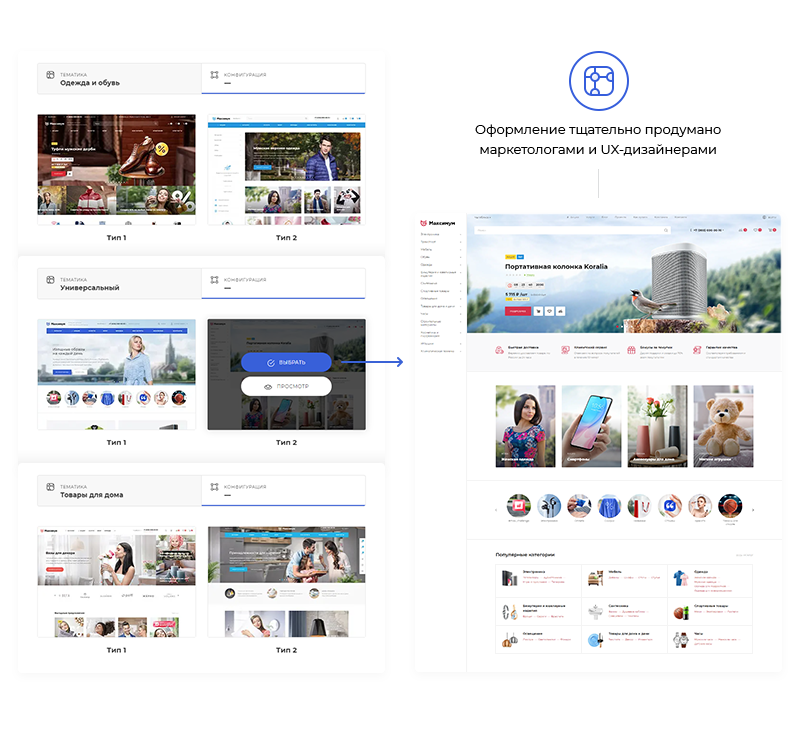Choose Тип 2 thumbnail under Одежда и обувь
The height and width of the screenshot is (733, 800).
[286, 169]
